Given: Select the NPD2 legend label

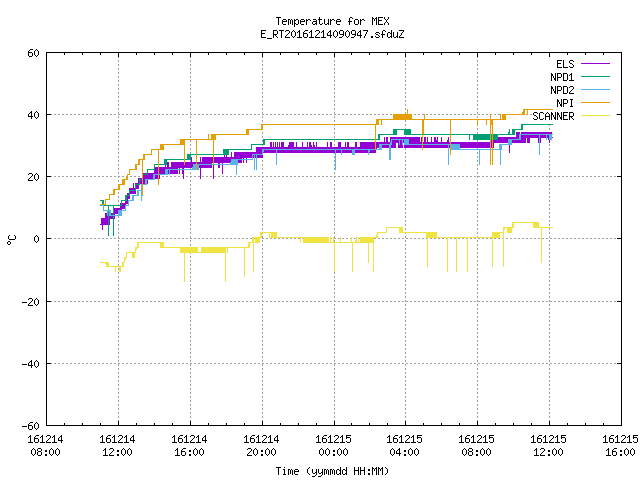Looking at the screenshot, I should tap(562, 90).
